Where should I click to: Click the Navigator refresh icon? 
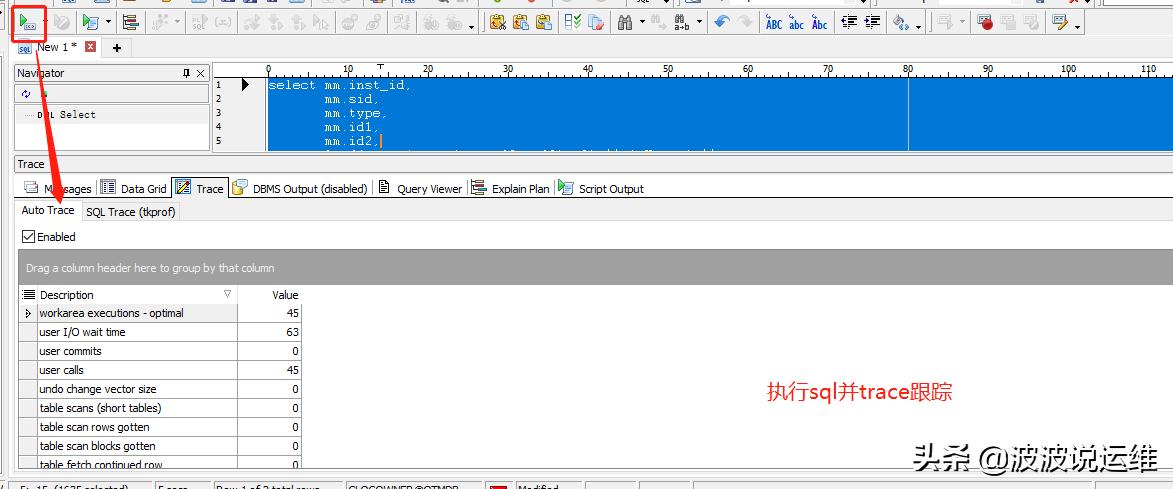point(26,93)
